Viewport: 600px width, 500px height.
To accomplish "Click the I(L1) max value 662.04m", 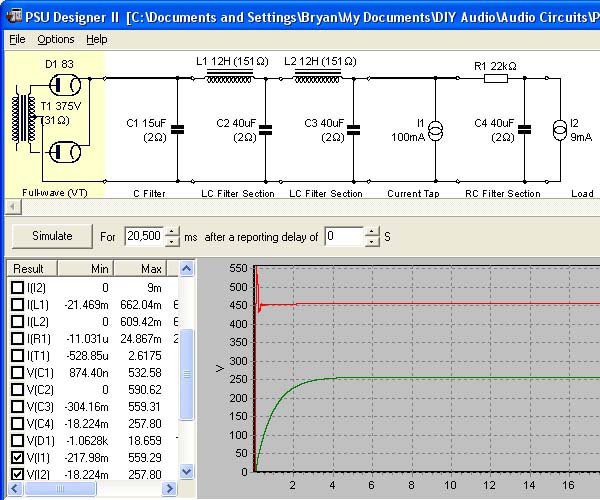I will [140, 305].
